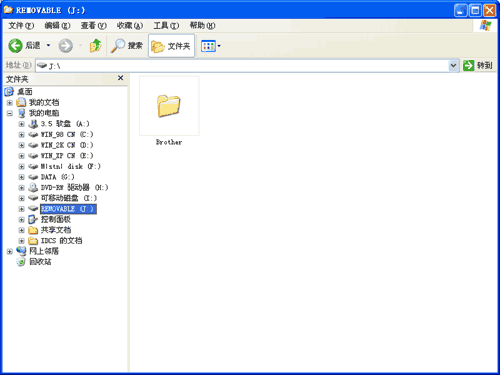Open the Tools (T) menu

click(x=166, y=26)
